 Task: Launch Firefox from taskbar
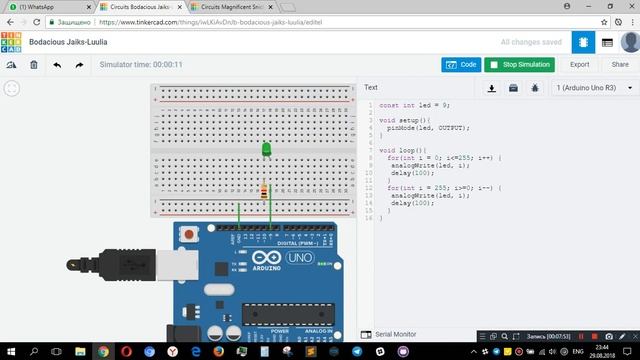pos(219,351)
